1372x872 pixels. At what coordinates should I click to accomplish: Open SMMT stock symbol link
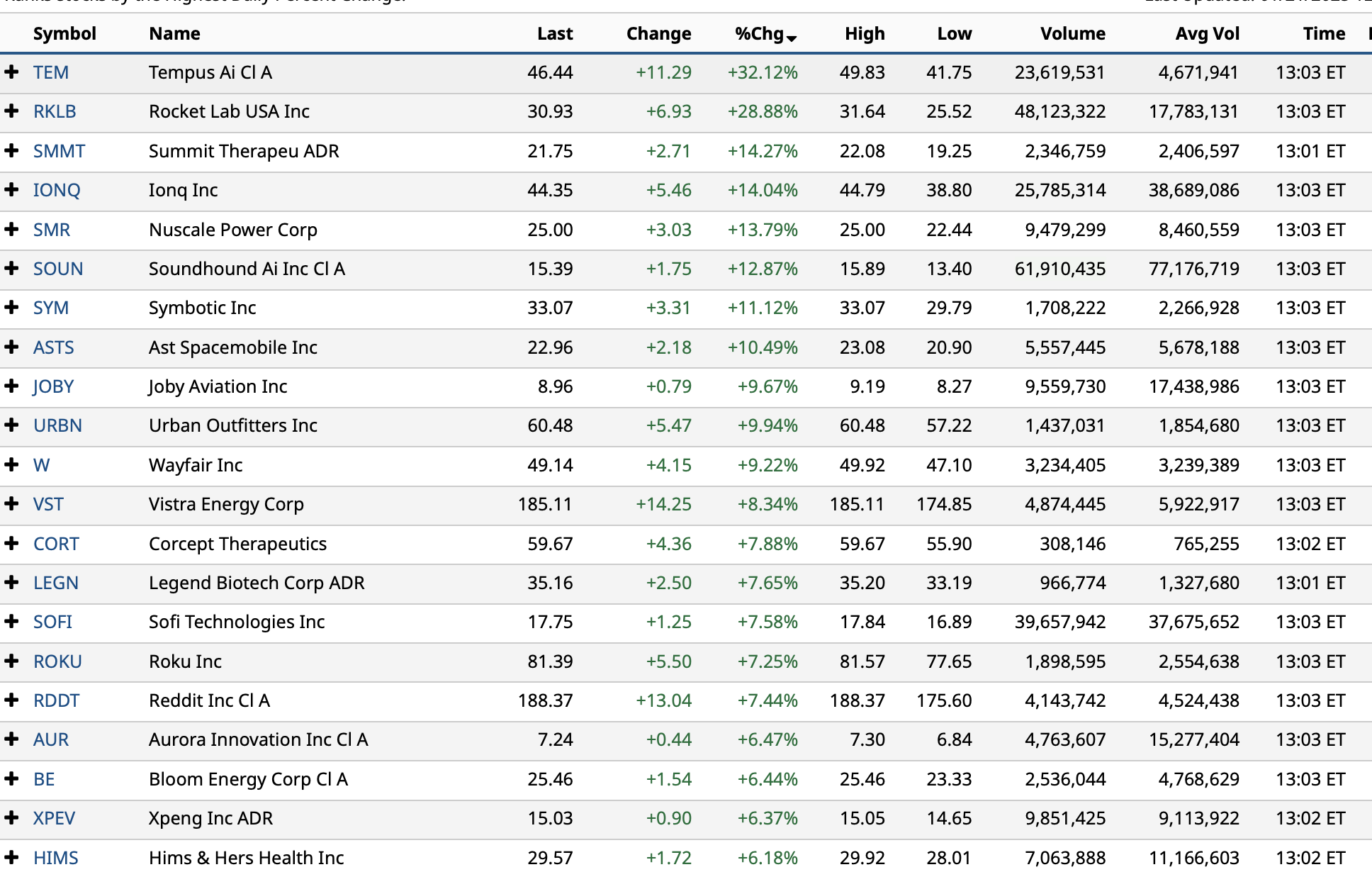click(x=59, y=151)
